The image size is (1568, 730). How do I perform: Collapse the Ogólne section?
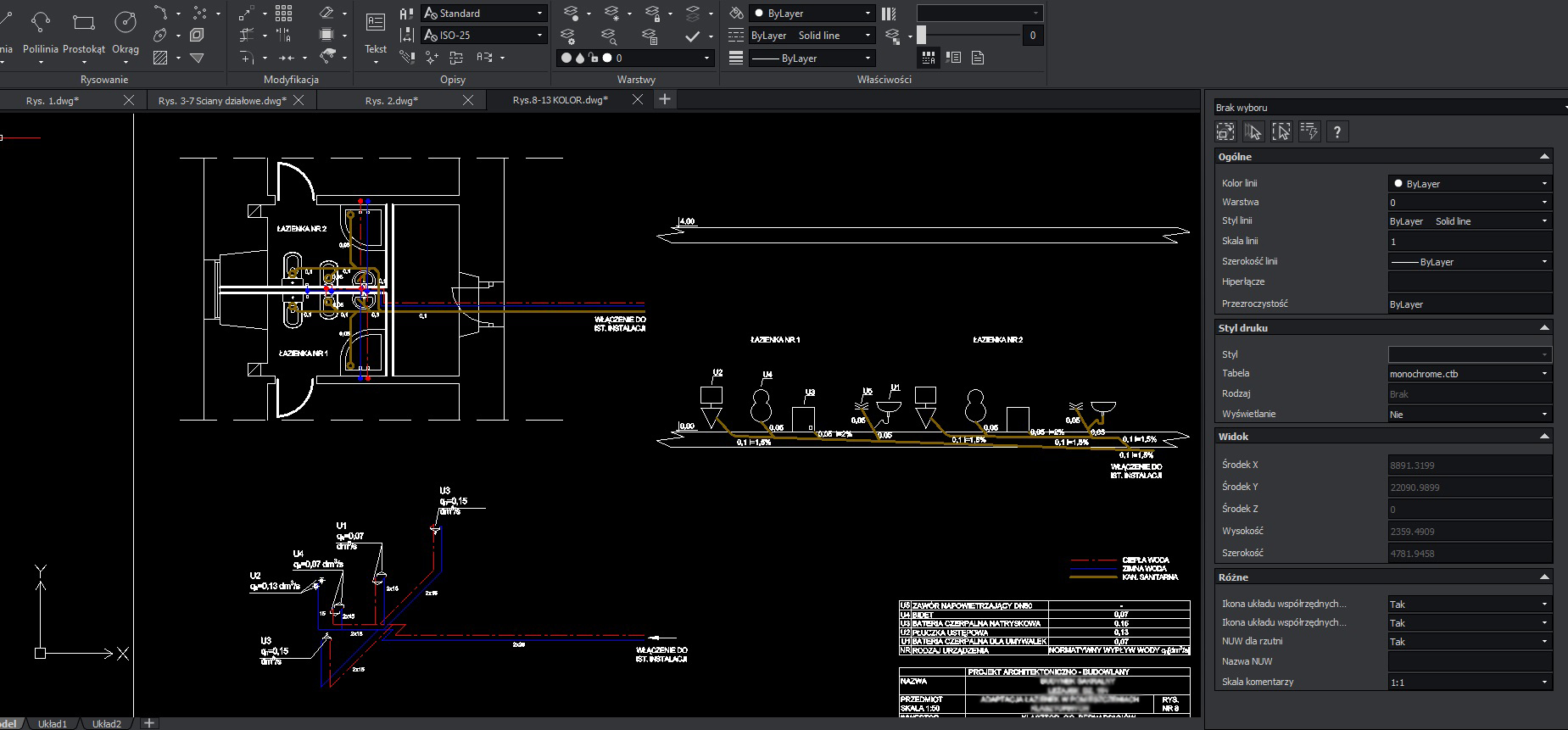coord(1544,157)
